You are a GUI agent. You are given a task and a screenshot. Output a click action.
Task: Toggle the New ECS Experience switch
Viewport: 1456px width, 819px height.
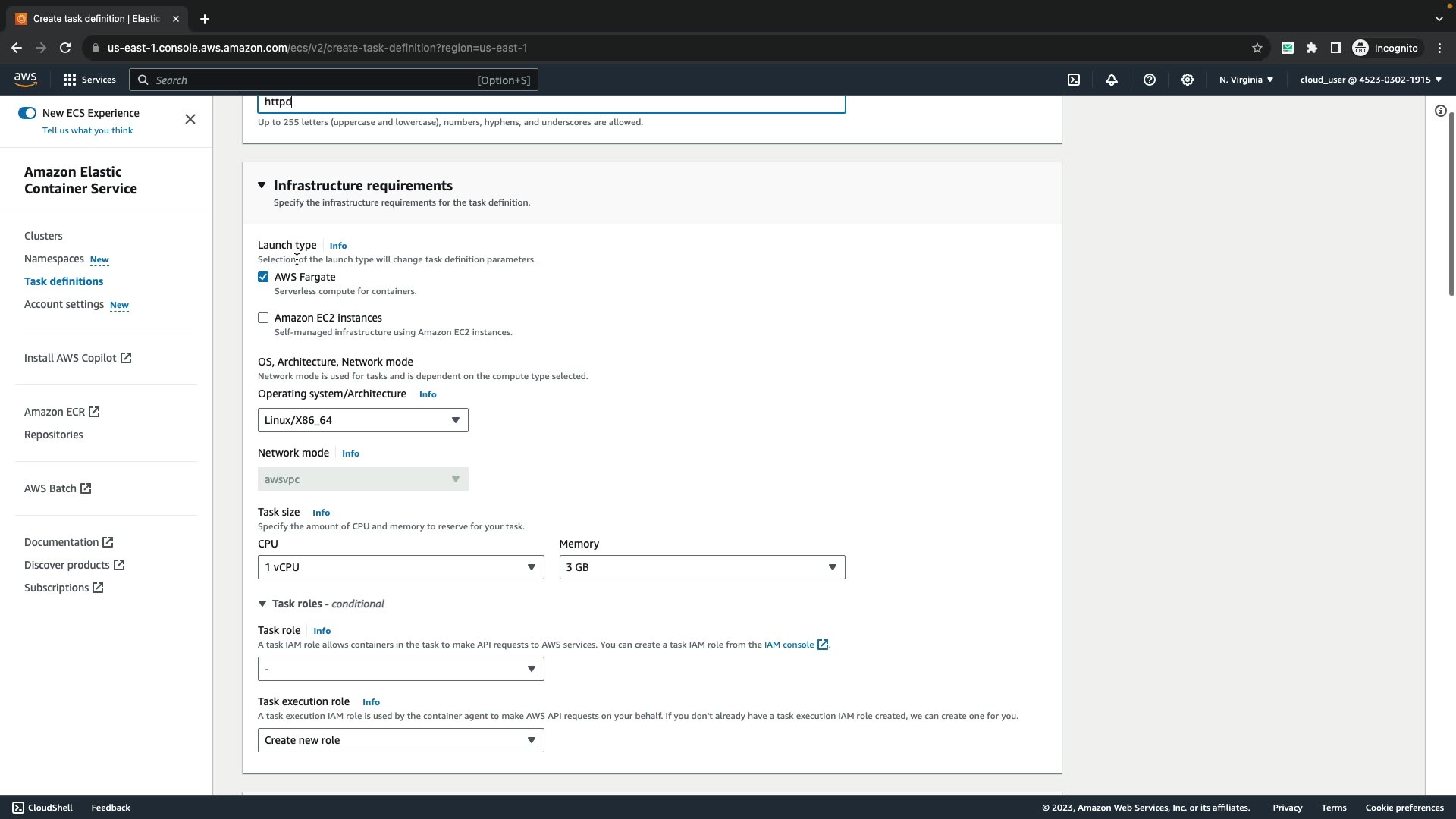pyautogui.click(x=27, y=113)
